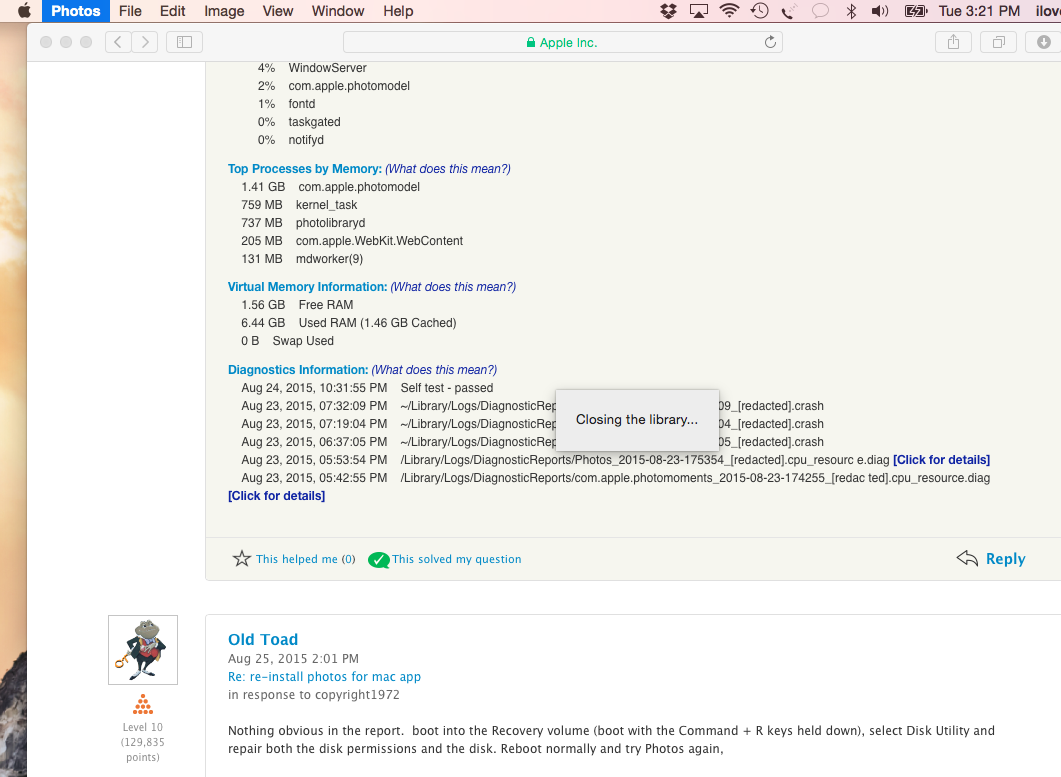The image size is (1061, 777).
Task: Go back with Safari's back arrow
Action: point(118,42)
